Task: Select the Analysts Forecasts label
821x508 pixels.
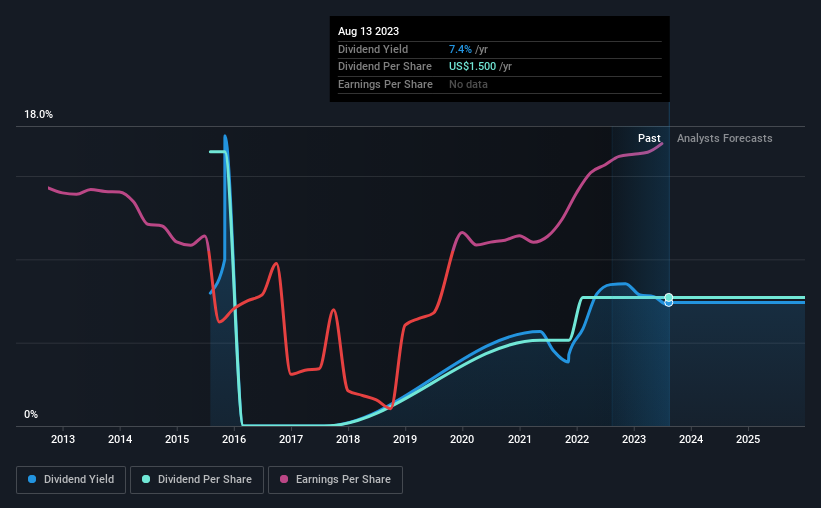Action: tap(724, 138)
